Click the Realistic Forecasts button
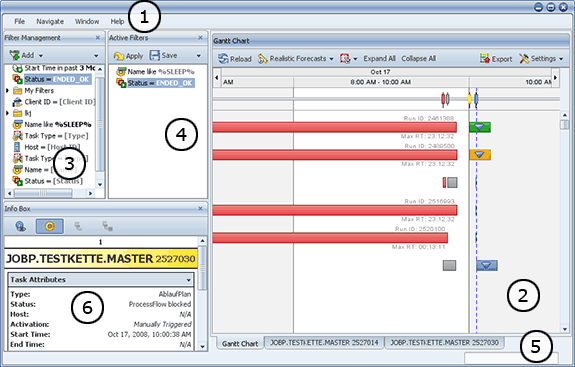 coord(292,59)
